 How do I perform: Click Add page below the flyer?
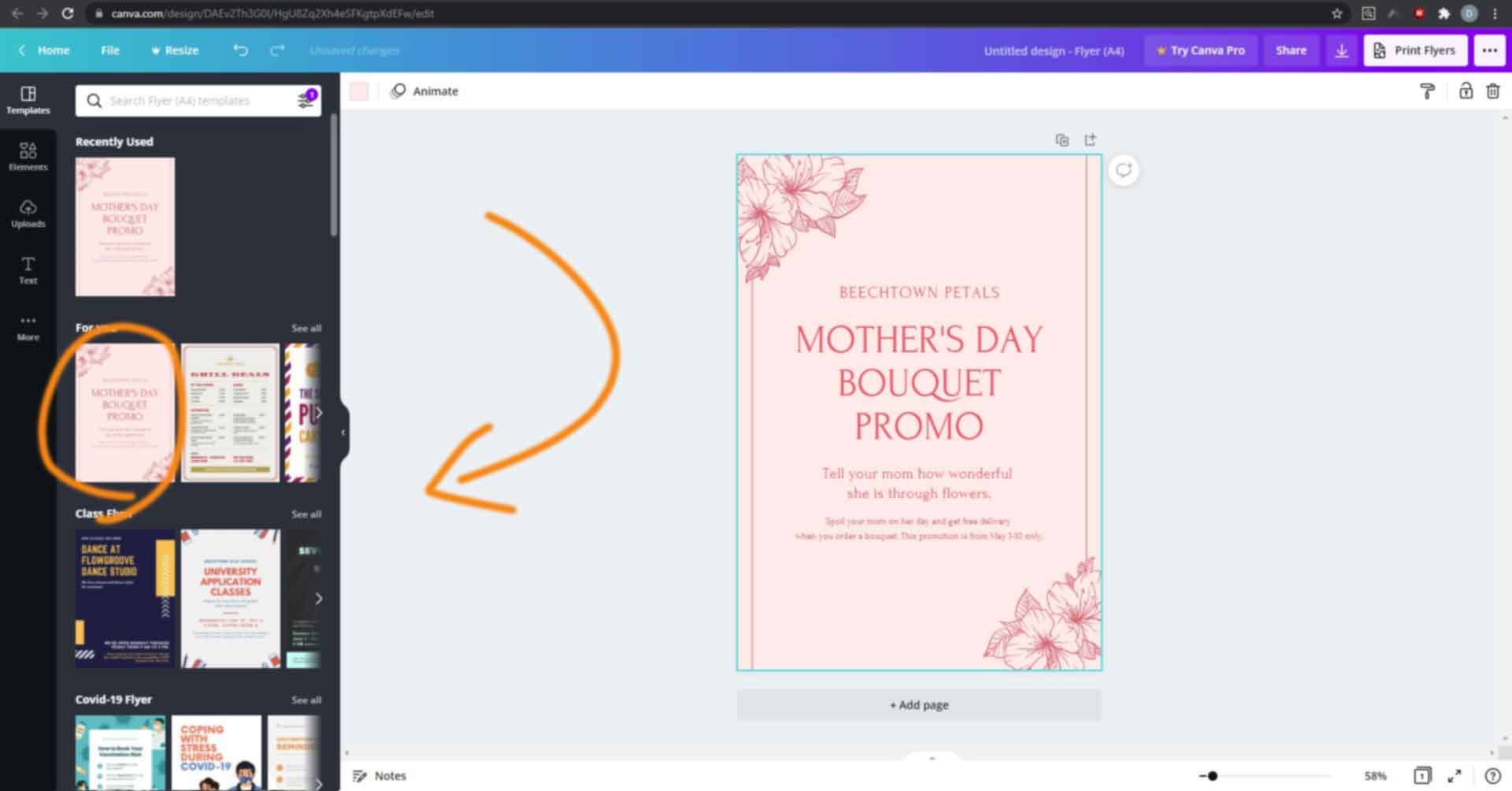[918, 704]
